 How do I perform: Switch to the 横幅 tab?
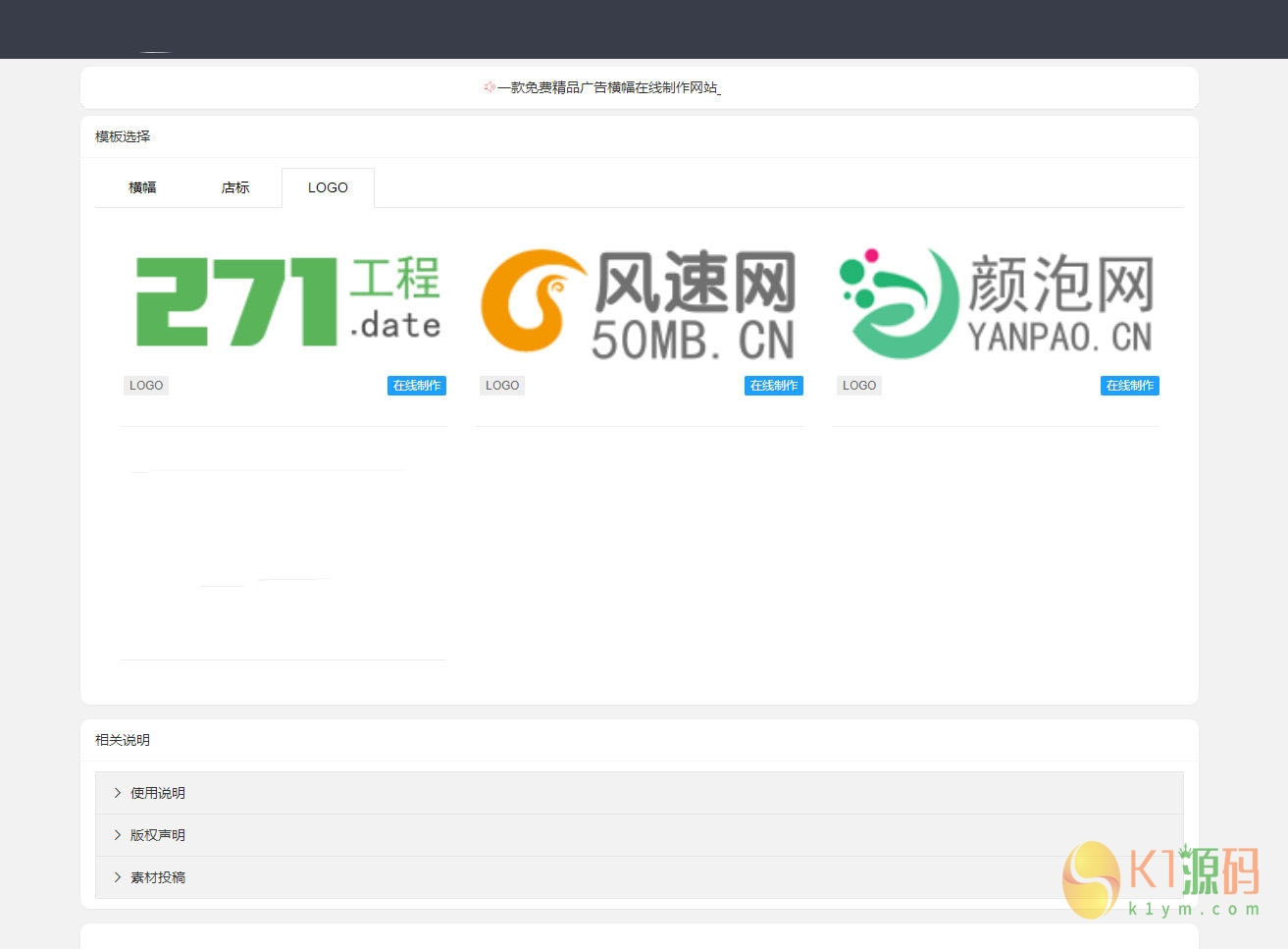point(142,187)
